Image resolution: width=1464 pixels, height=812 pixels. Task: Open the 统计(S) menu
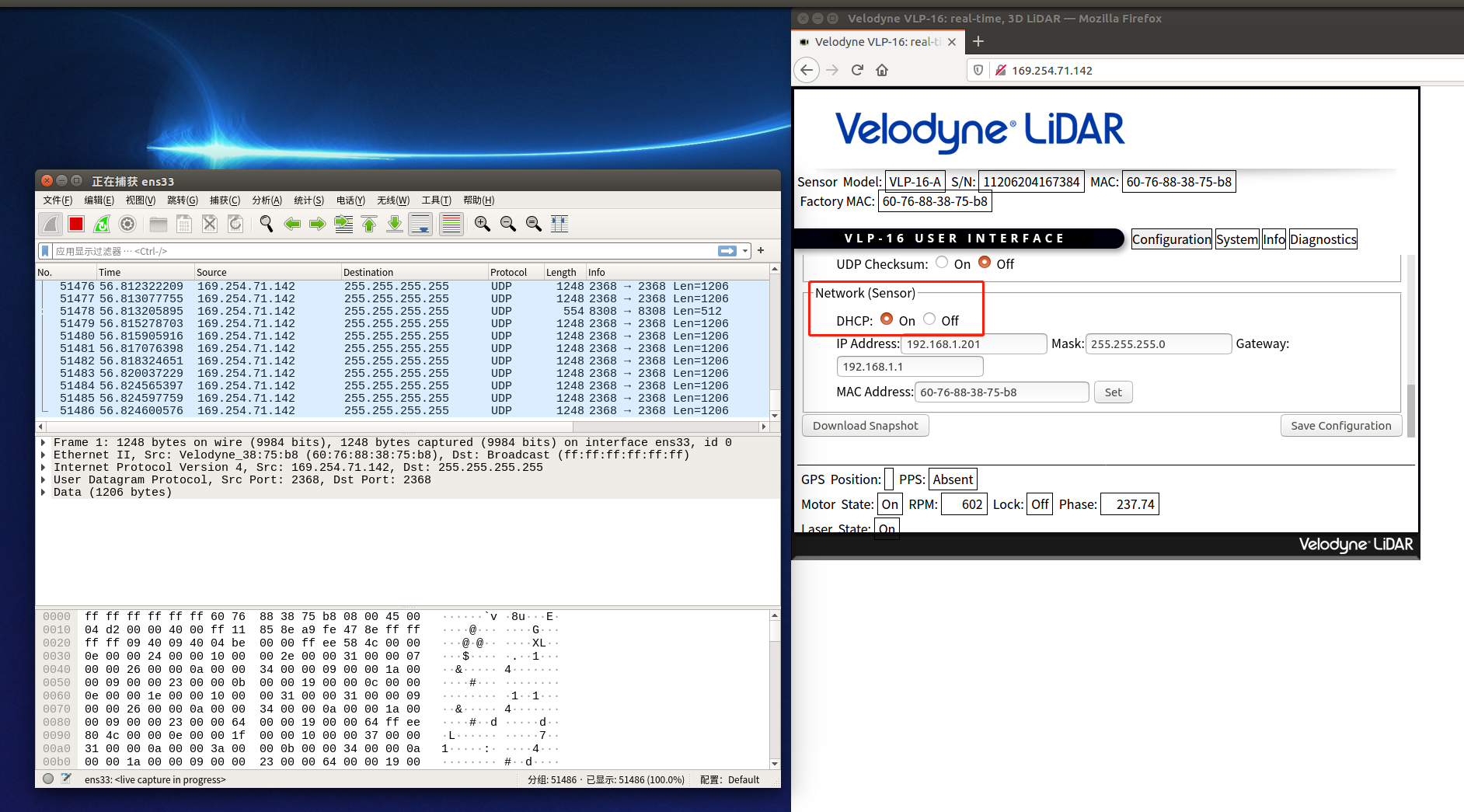308,200
